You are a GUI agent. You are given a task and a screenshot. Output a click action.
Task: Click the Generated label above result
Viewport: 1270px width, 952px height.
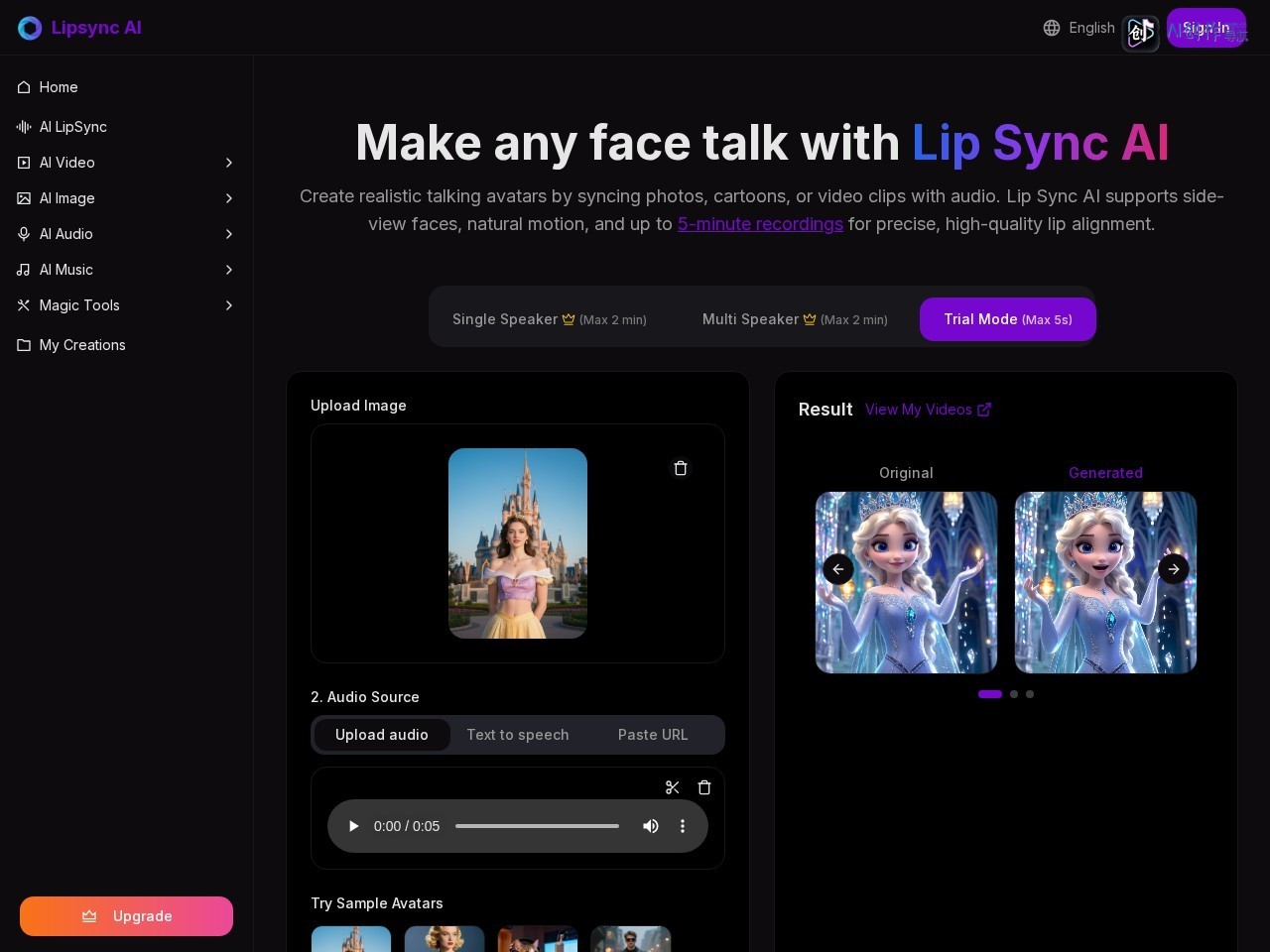click(x=1105, y=473)
